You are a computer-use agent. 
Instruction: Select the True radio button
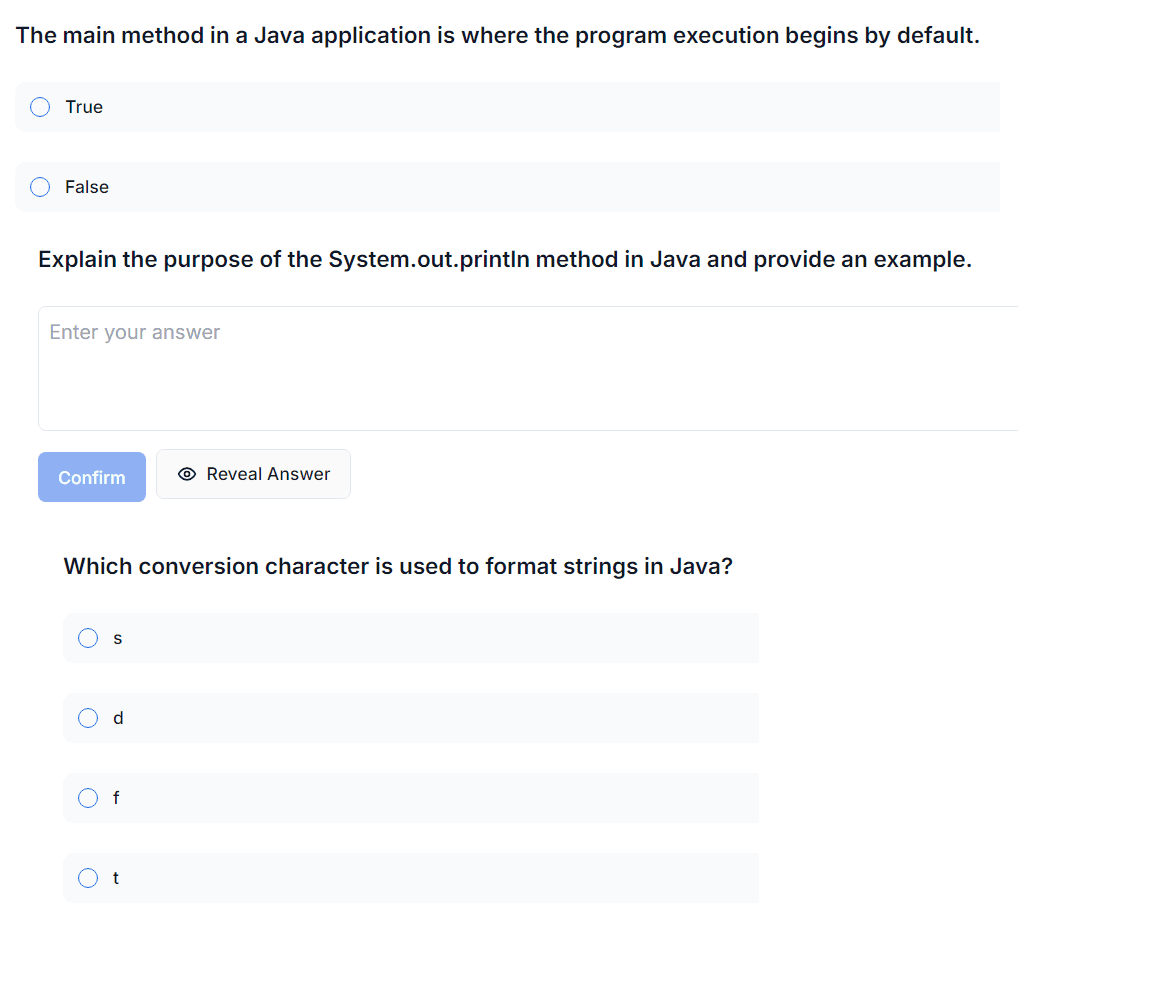(x=40, y=107)
